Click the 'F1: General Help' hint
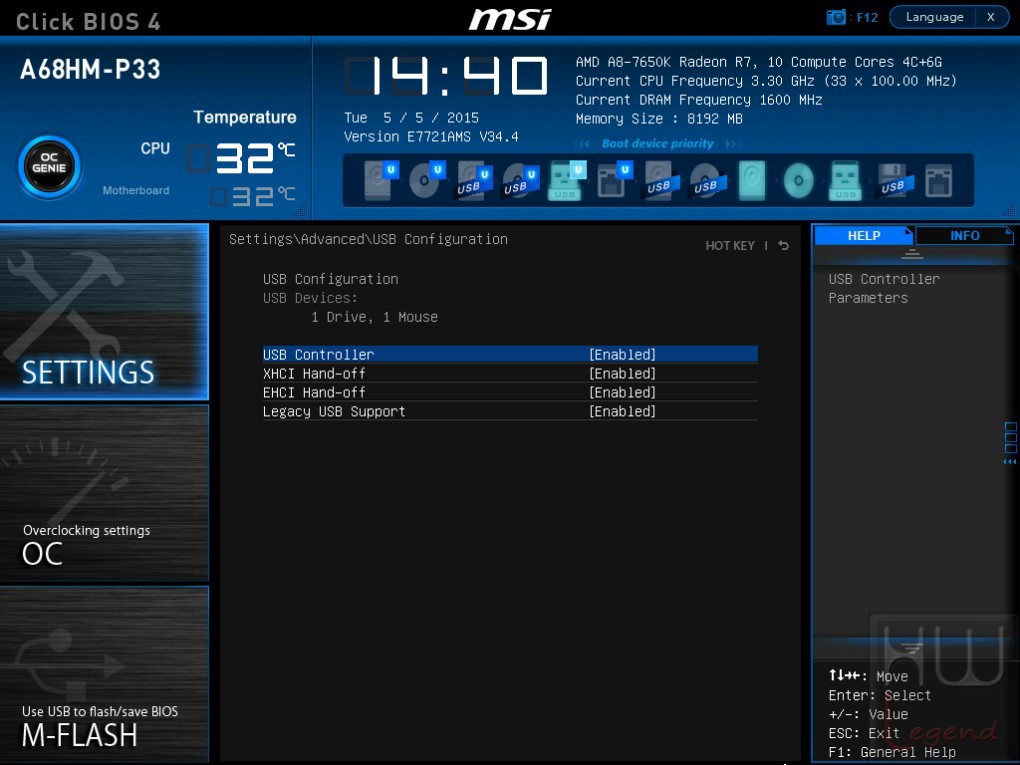Viewport: 1020px width, 765px height. 892,752
